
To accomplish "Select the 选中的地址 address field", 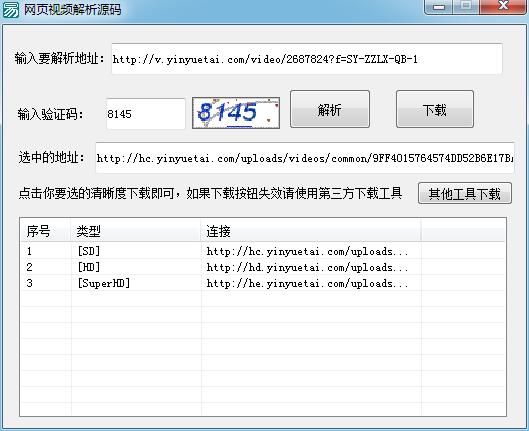I will click(305, 157).
